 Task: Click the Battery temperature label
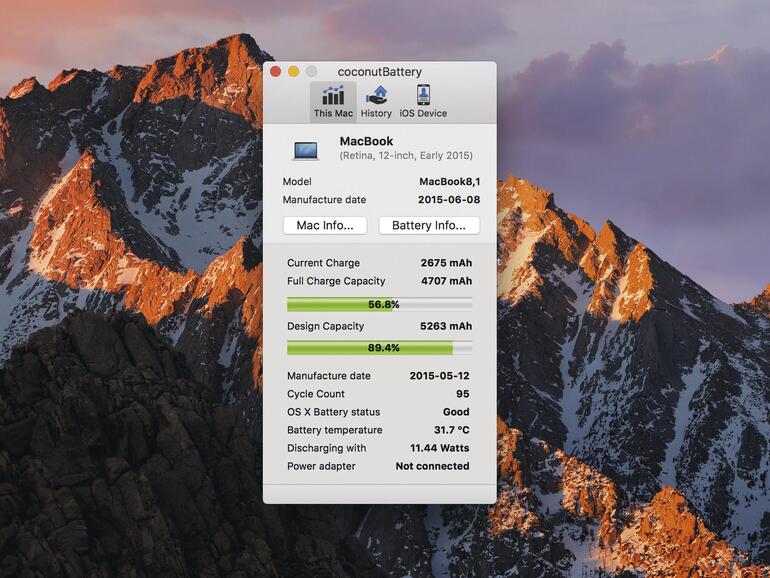pyautogui.click(x=334, y=431)
